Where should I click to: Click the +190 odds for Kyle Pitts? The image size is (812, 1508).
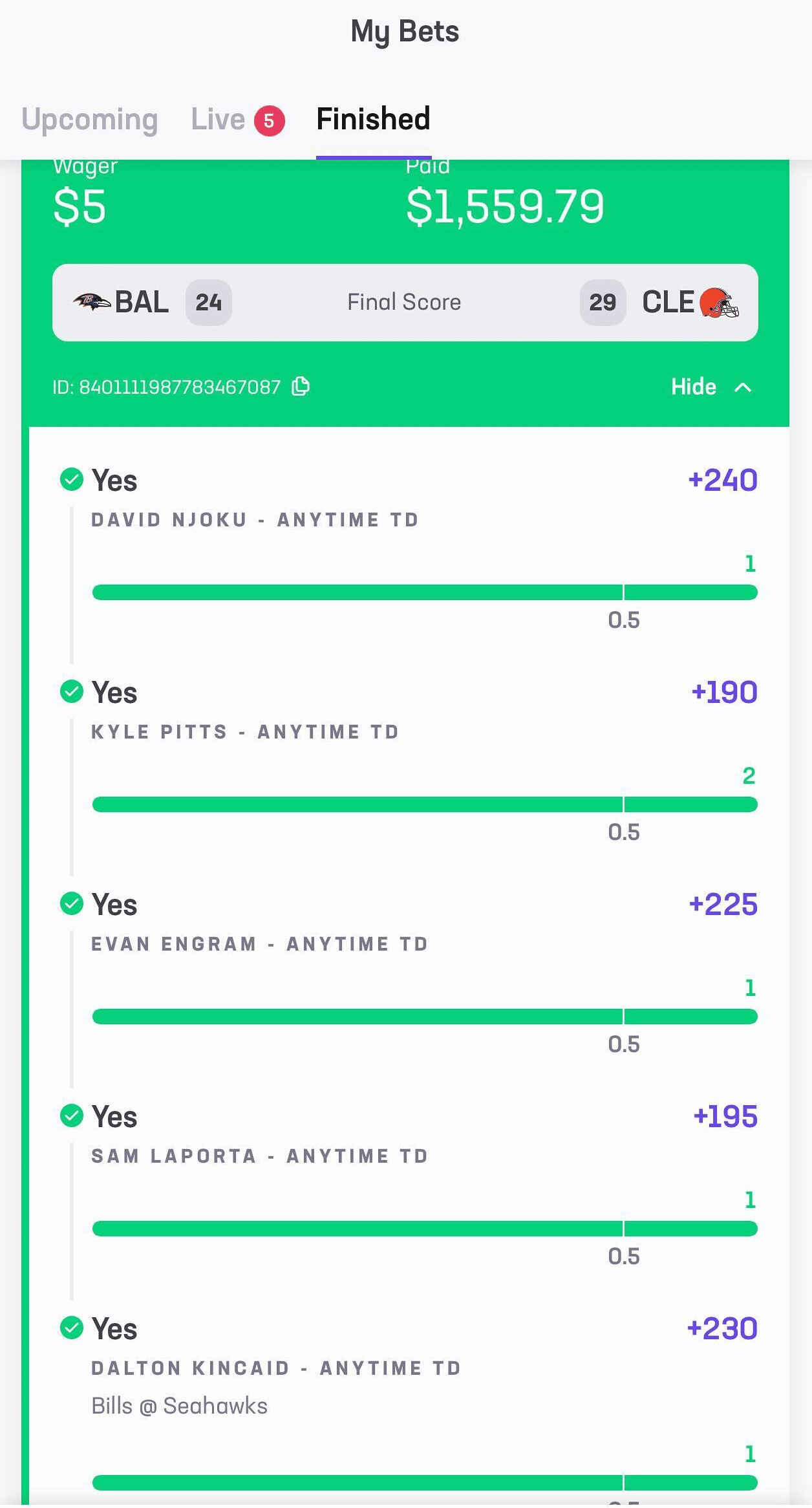click(724, 693)
